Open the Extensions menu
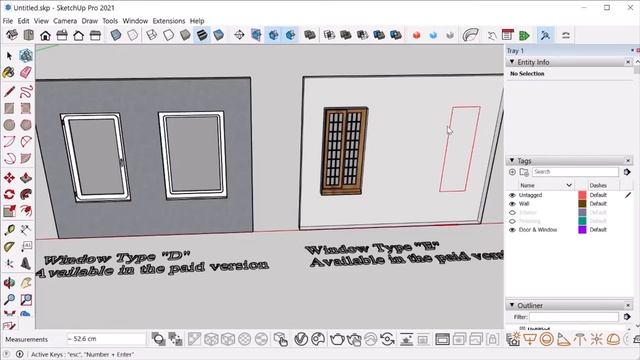640x360 pixels. pyautogui.click(x=169, y=21)
